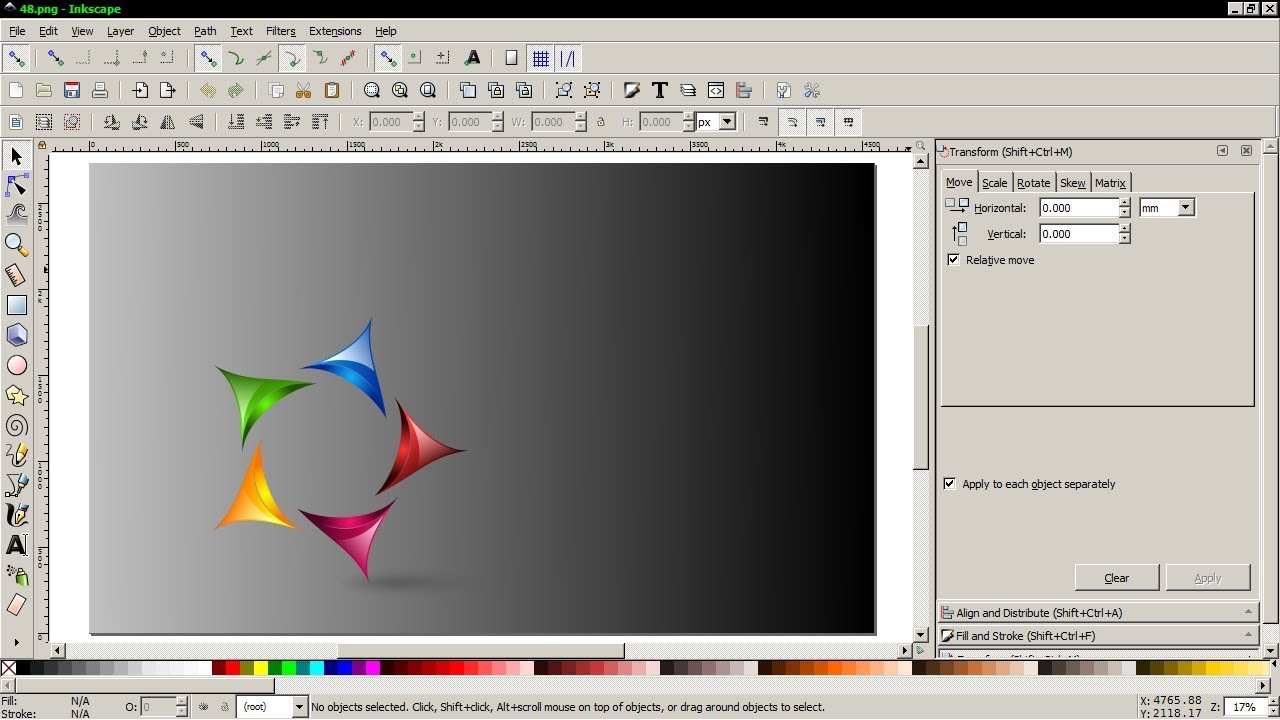Switch to the Skew tab

point(1072,183)
